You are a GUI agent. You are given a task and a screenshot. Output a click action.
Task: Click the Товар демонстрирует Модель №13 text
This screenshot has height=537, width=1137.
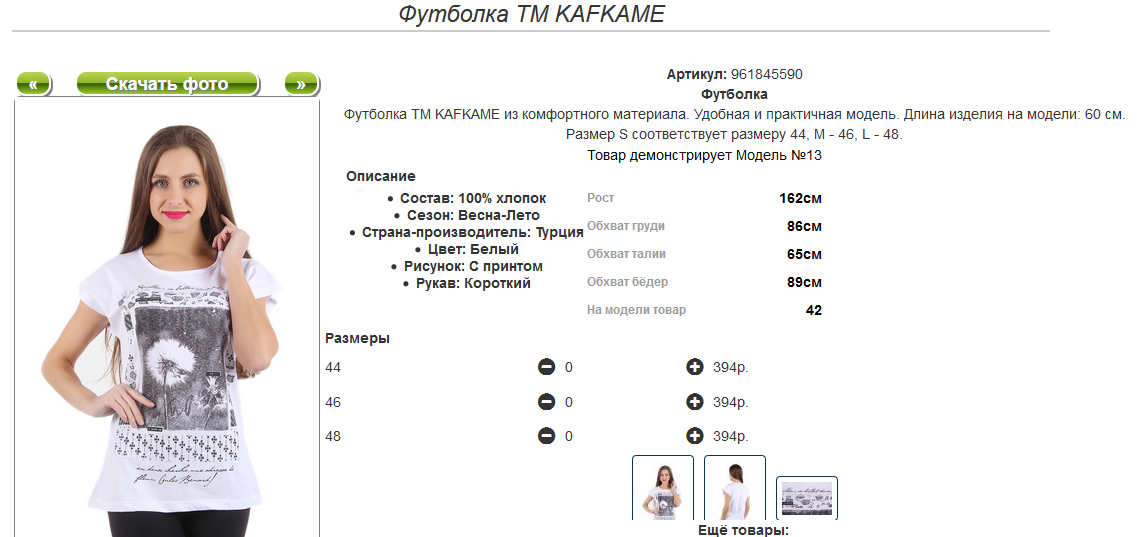(704, 155)
